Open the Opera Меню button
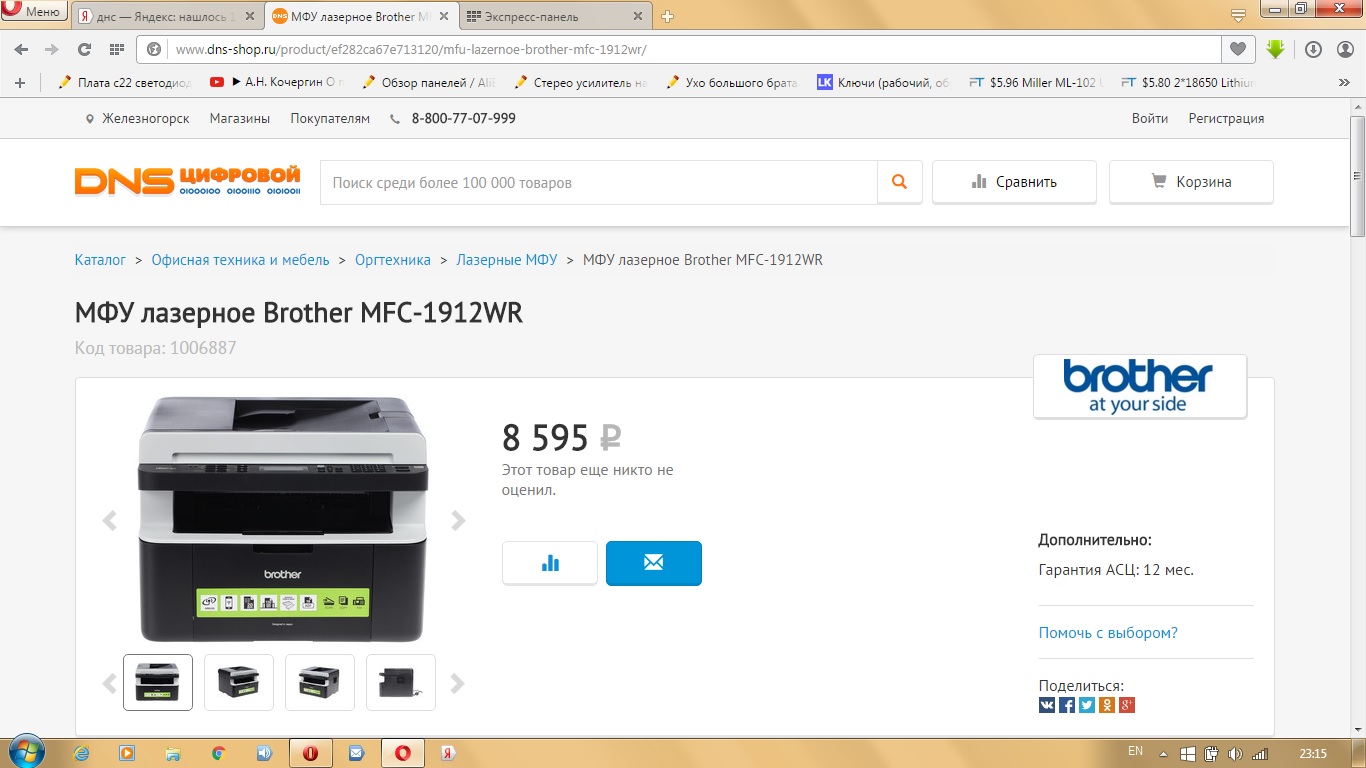 tap(33, 11)
